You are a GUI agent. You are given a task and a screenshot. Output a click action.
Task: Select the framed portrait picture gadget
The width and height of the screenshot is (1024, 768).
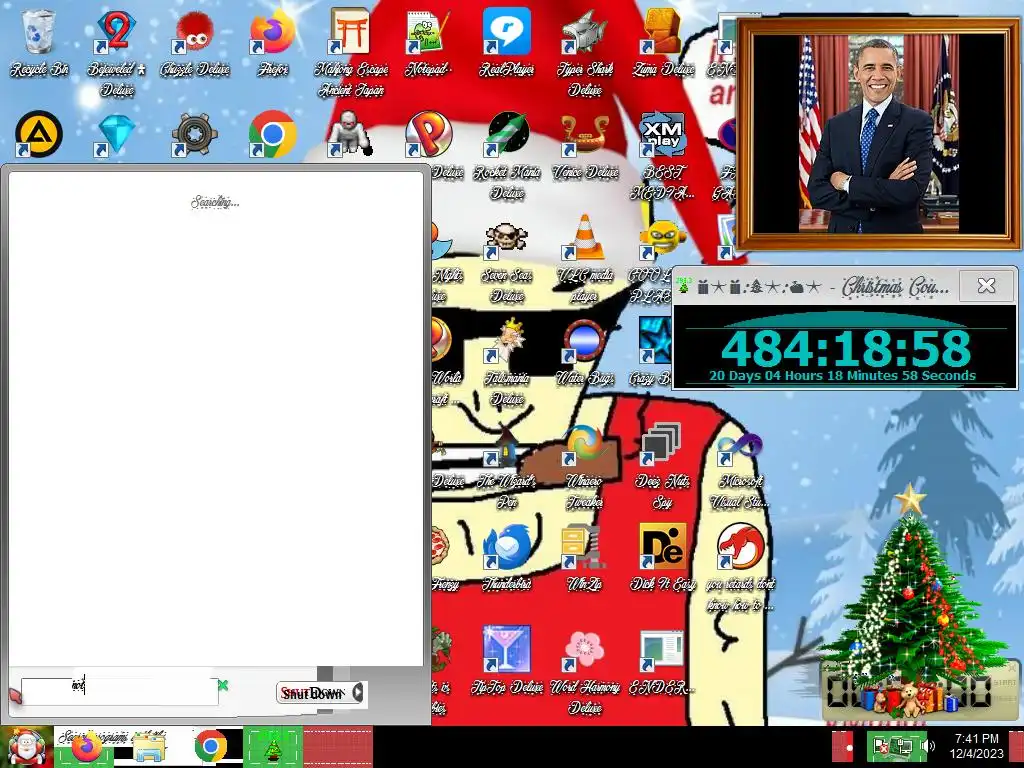(878, 134)
